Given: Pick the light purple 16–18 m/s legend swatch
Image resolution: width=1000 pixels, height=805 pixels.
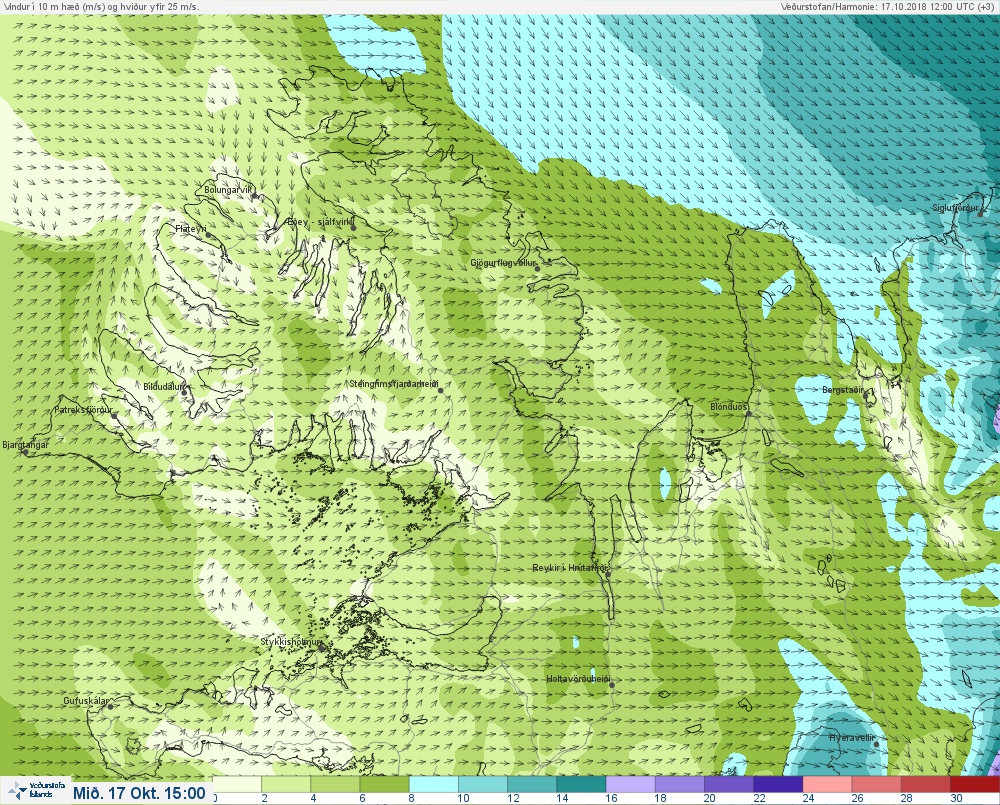Looking at the screenshot, I should point(629,784).
